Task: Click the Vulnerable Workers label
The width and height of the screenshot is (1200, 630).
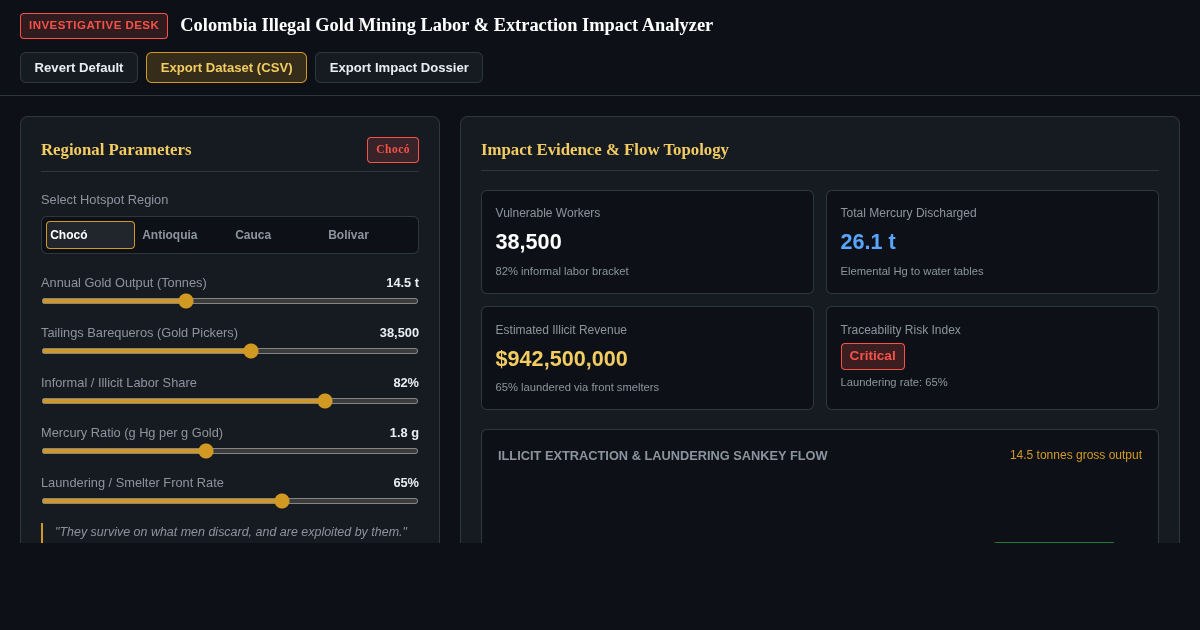Action: click(548, 213)
